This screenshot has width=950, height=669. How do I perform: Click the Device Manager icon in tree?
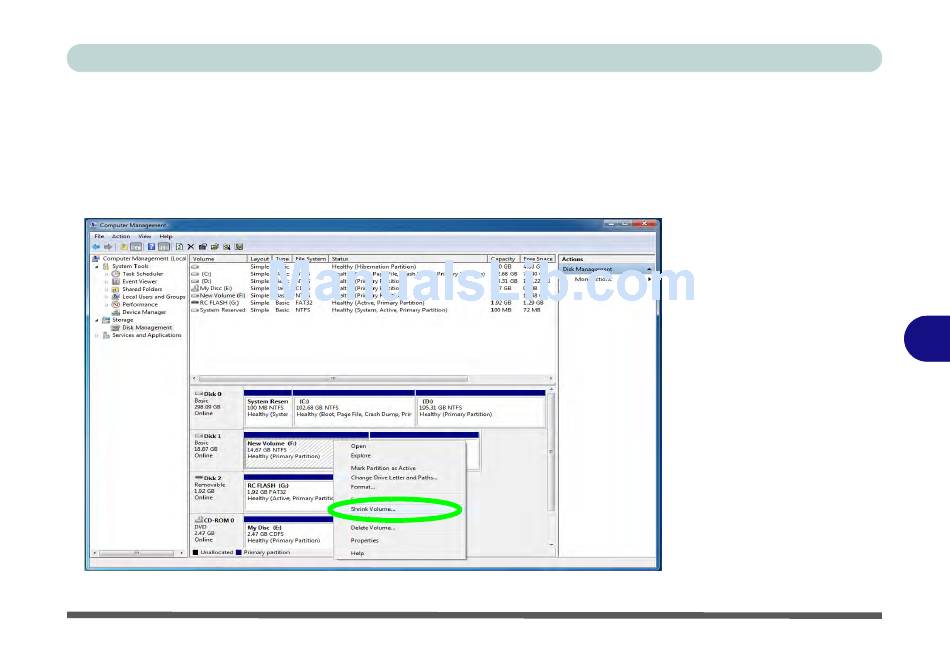click(x=116, y=313)
